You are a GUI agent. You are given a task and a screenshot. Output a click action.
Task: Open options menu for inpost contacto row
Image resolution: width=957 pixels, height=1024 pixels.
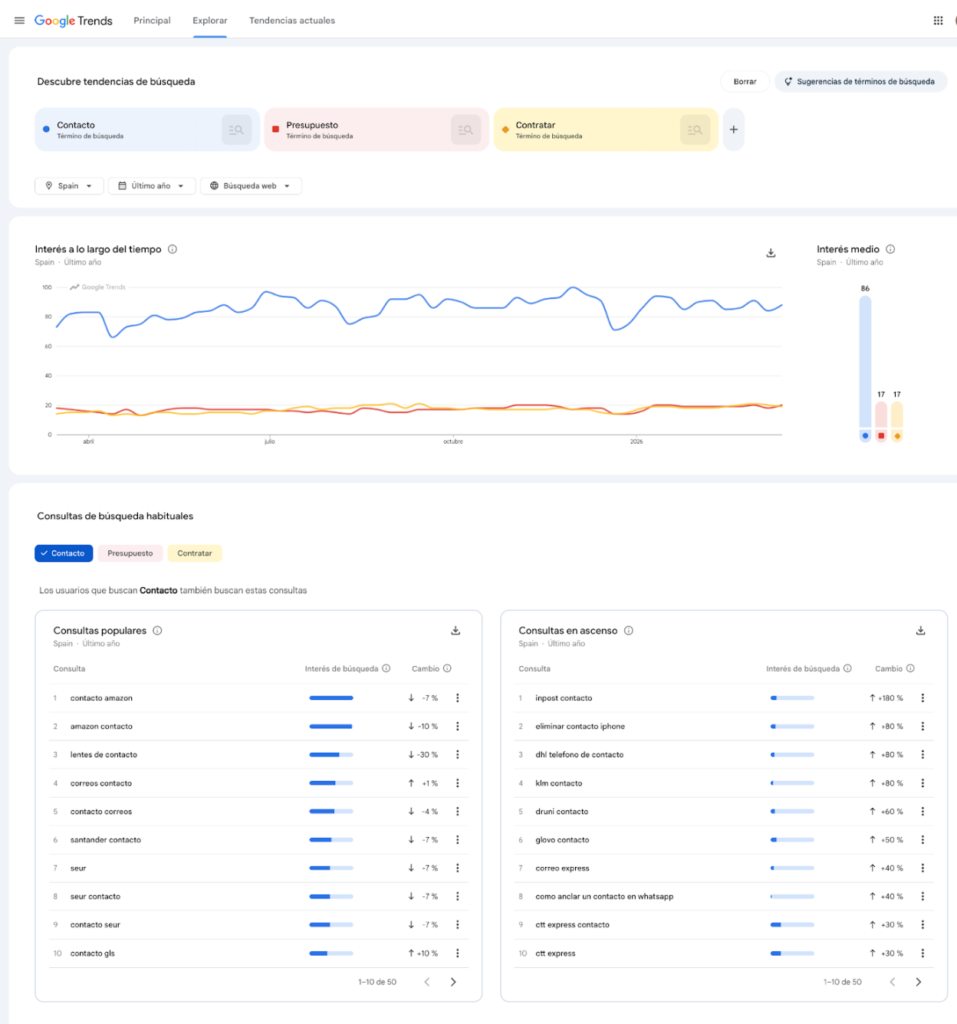coord(922,698)
